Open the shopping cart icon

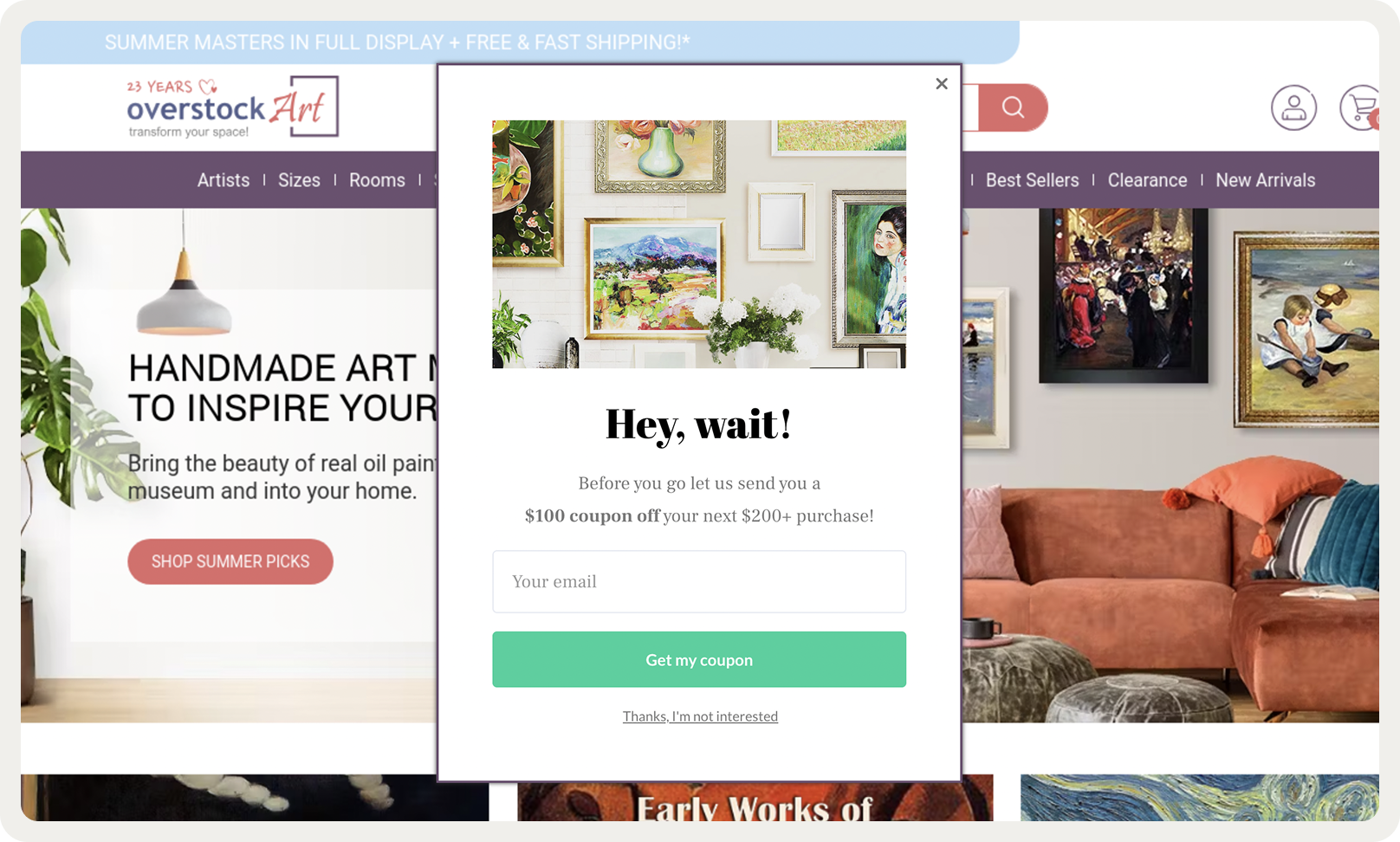coord(1360,108)
